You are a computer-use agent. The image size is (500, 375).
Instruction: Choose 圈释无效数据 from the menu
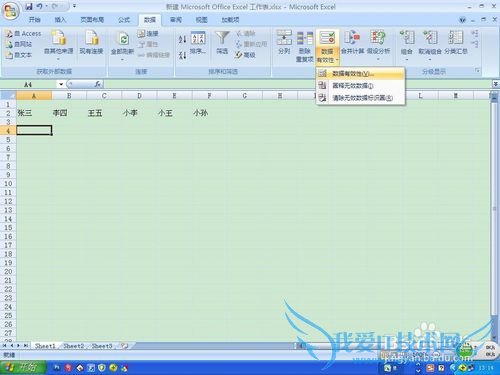click(x=360, y=86)
